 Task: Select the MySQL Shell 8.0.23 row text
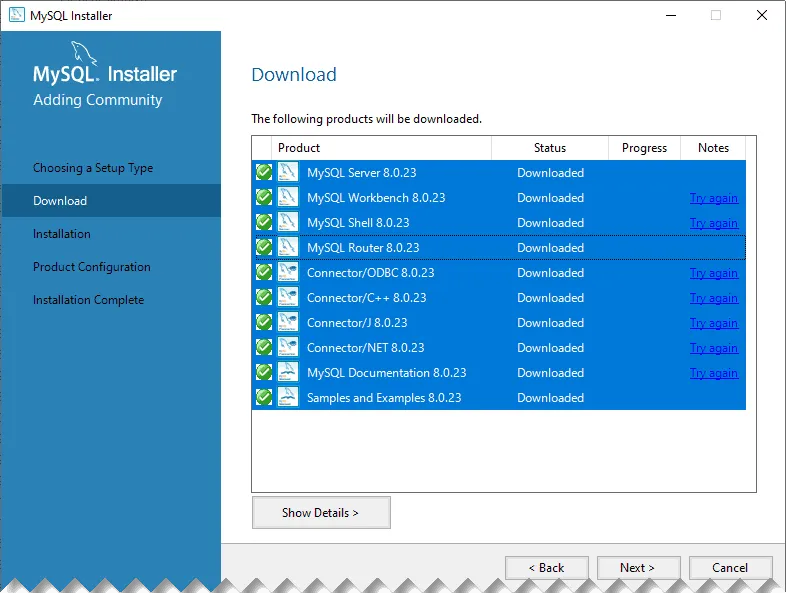tap(358, 223)
